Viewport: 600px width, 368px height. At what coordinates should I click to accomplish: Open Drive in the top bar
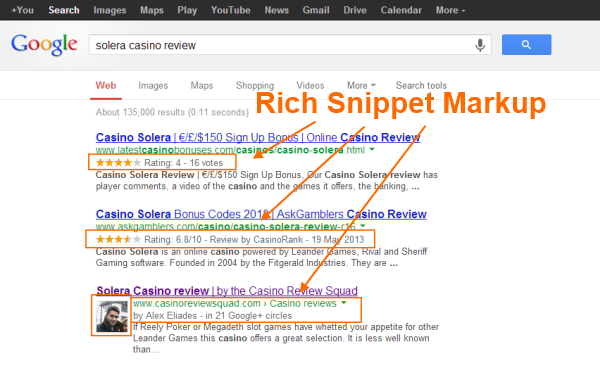pos(355,10)
